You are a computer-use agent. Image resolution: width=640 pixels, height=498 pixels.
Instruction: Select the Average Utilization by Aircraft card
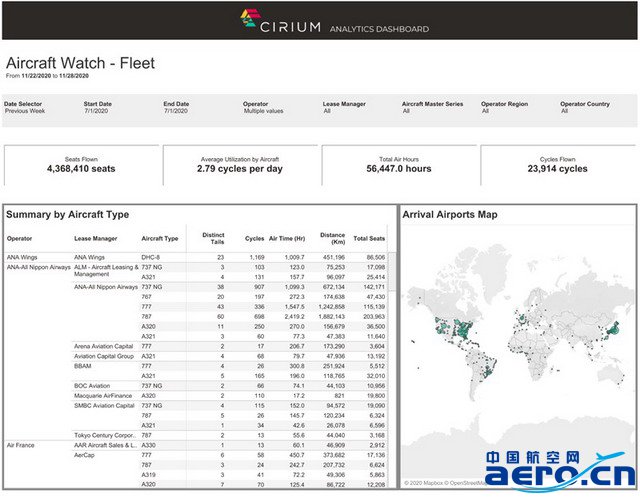pyautogui.click(x=240, y=165)
